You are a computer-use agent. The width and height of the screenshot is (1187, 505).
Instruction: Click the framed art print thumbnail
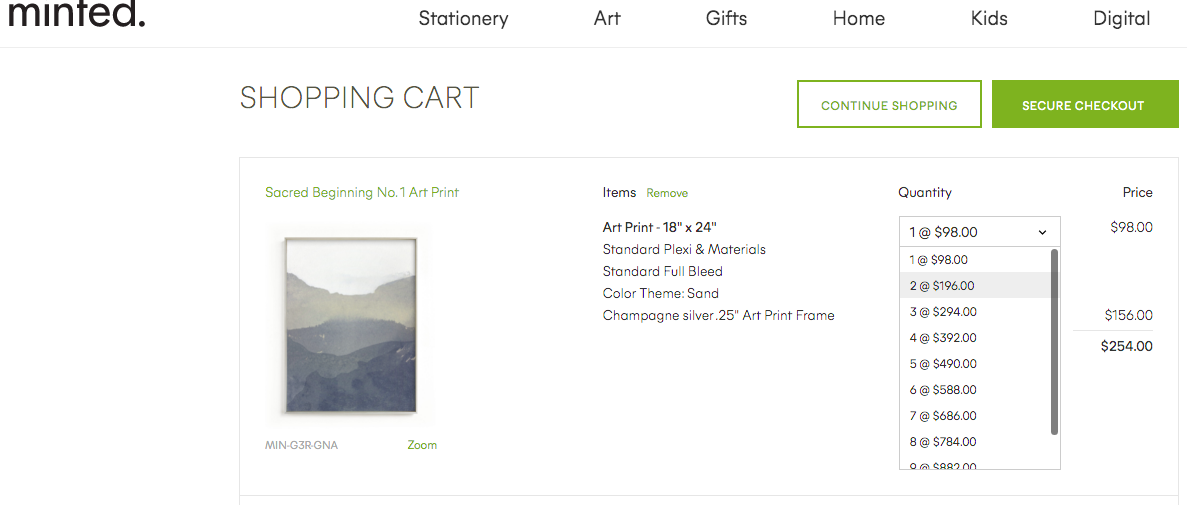(x=350, y=326)
